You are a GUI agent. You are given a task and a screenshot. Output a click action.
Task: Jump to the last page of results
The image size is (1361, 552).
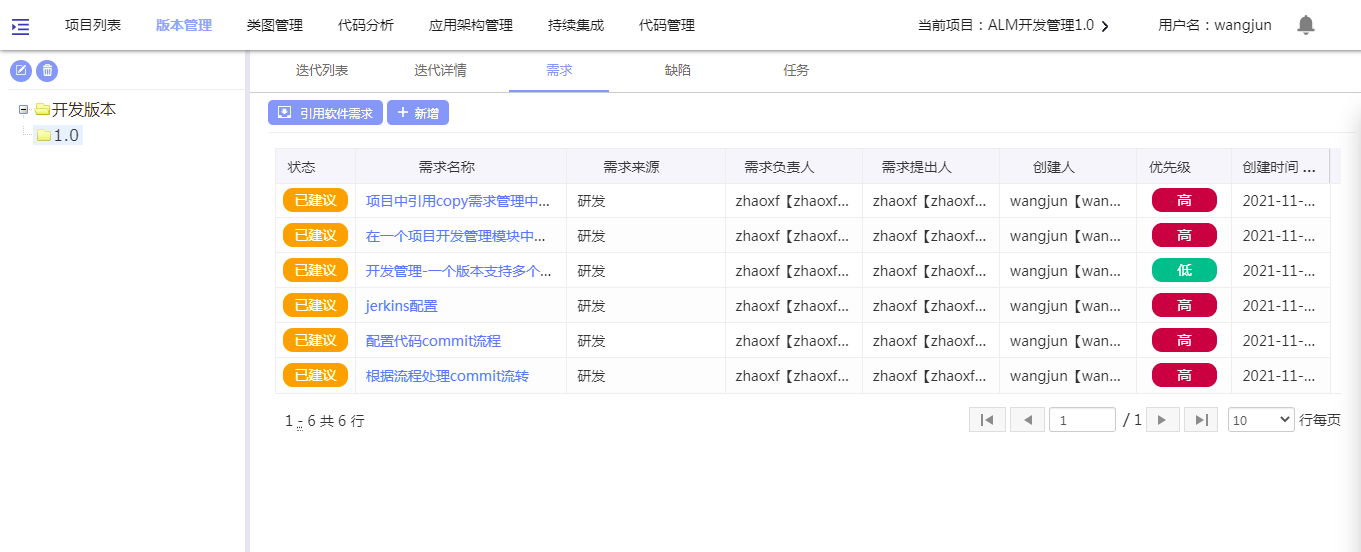click(1201, 420)
